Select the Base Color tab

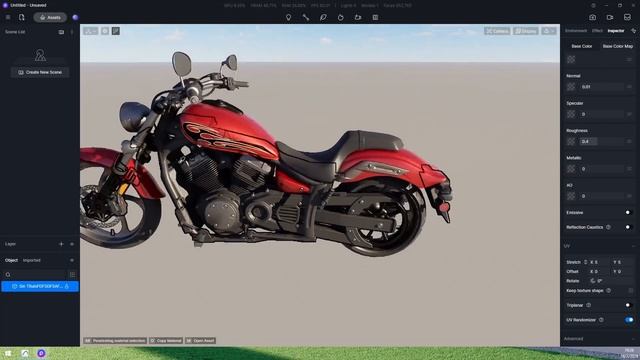(x=582, y=46)
